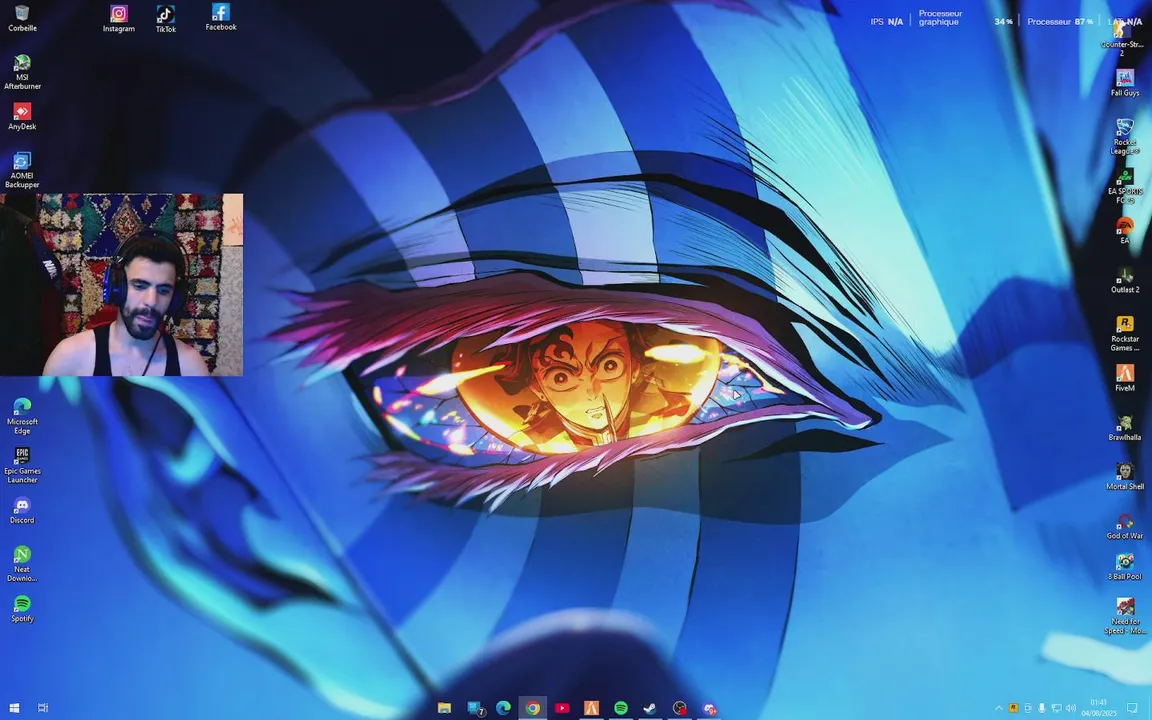Switch to Google Chrome in the taskbar
This screenshot has height=720, width=1152.
pos(533,708)
